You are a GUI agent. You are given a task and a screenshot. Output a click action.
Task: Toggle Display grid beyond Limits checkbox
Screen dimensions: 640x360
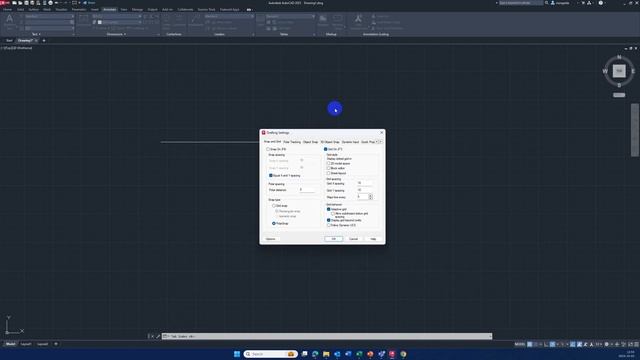pyautogui.click(x=329, y=220)
